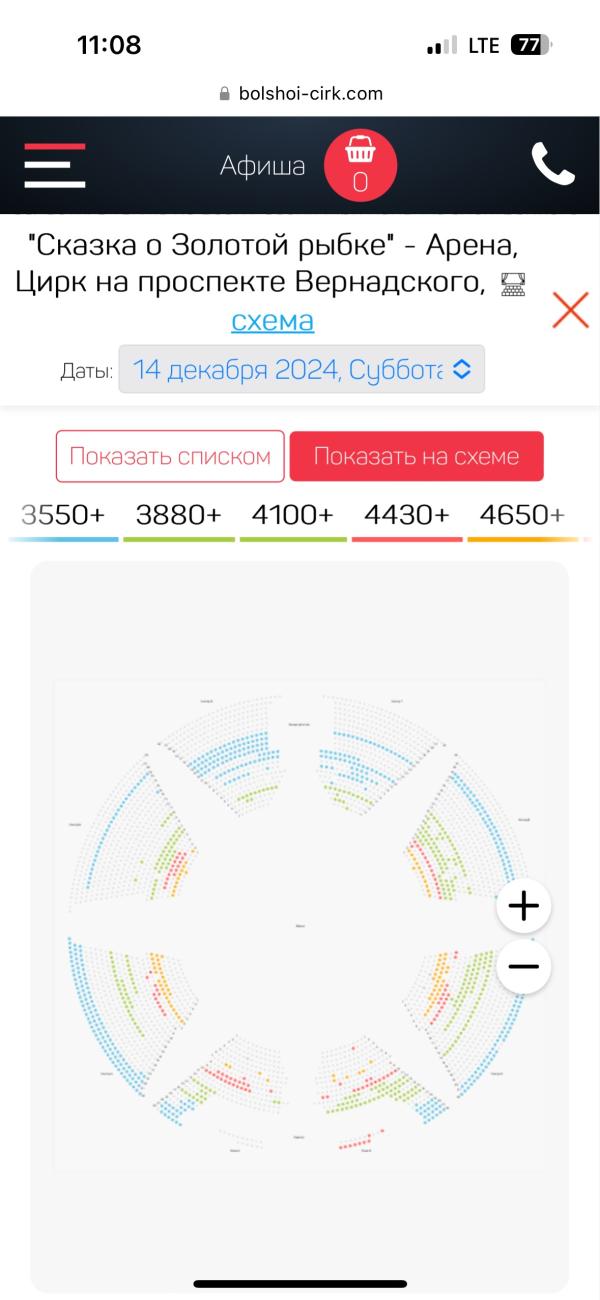Switch to Показать списком view
This screenshot has height=1300, width=600.
(x=170, y=457)
